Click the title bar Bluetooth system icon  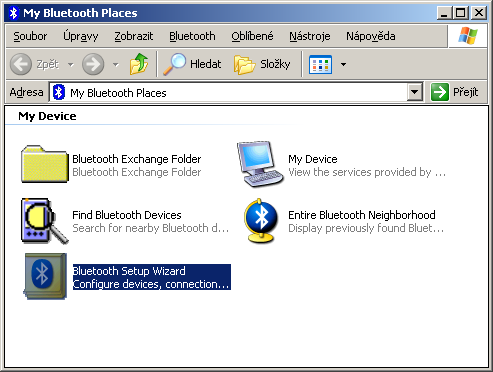tap(13, 13)
